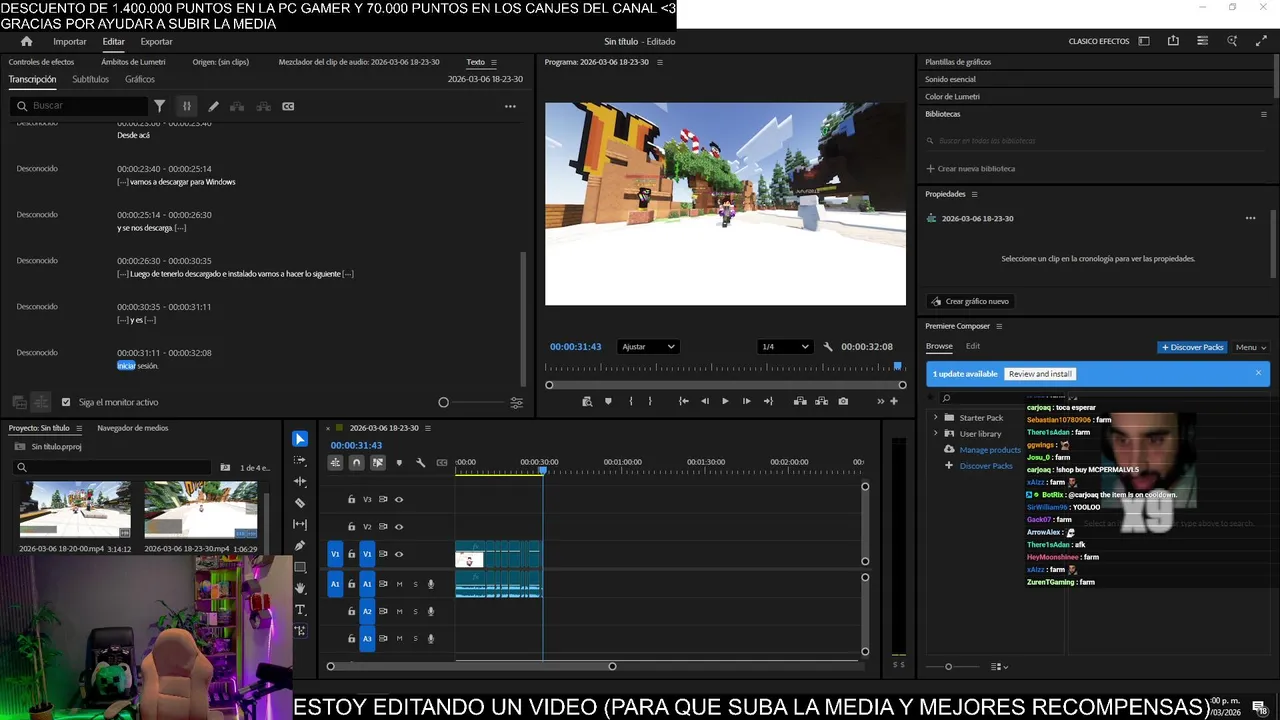1280x720 pixels.
Task: Switch to the Exportar workspace tab
Action: pos(156,42)
